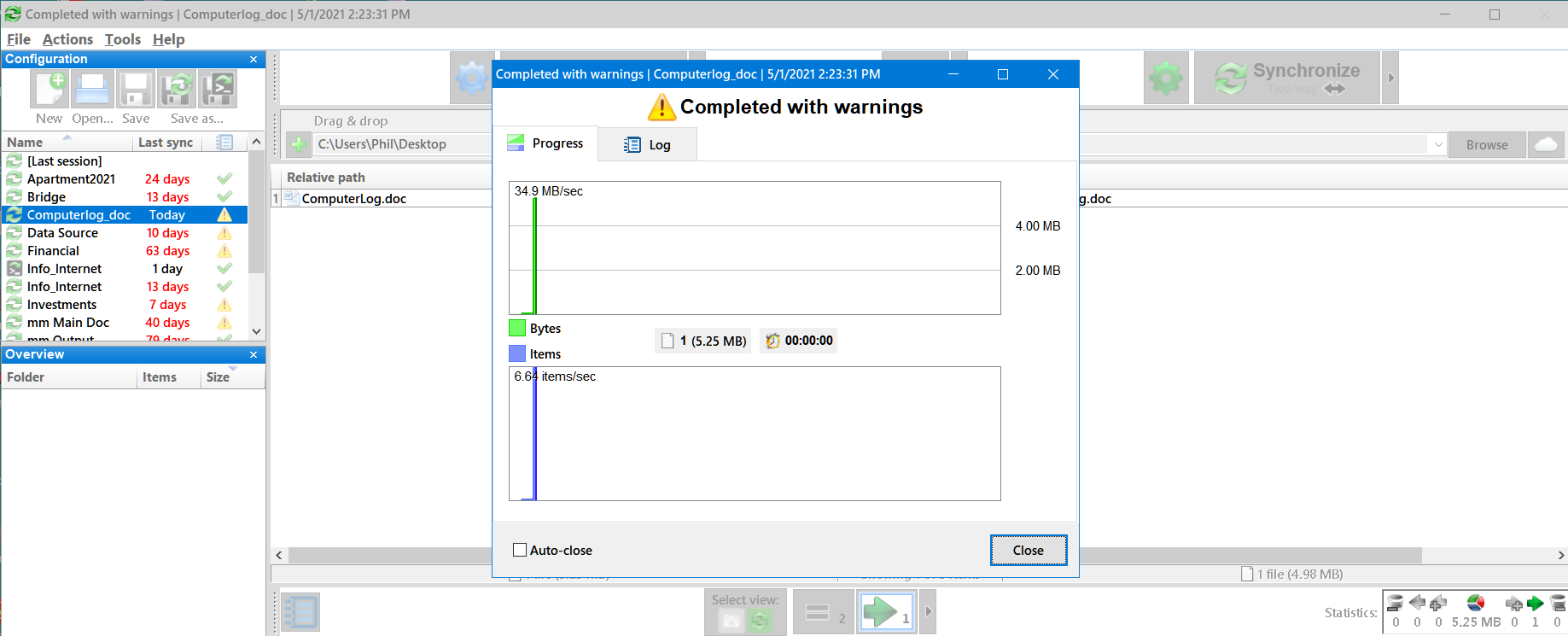Image resolution: width=1568 pixels, height=636 pixels.
Task: Click the Close button in dialog
Action: point(1029,551)
